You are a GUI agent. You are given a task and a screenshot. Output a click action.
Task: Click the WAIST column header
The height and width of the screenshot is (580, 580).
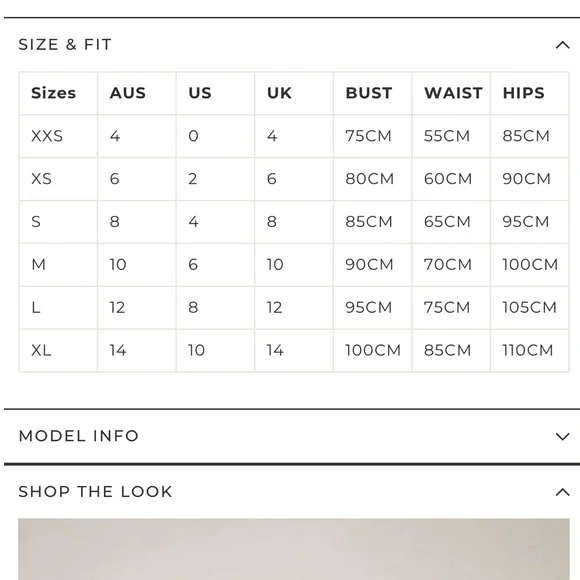coord(453,93)
